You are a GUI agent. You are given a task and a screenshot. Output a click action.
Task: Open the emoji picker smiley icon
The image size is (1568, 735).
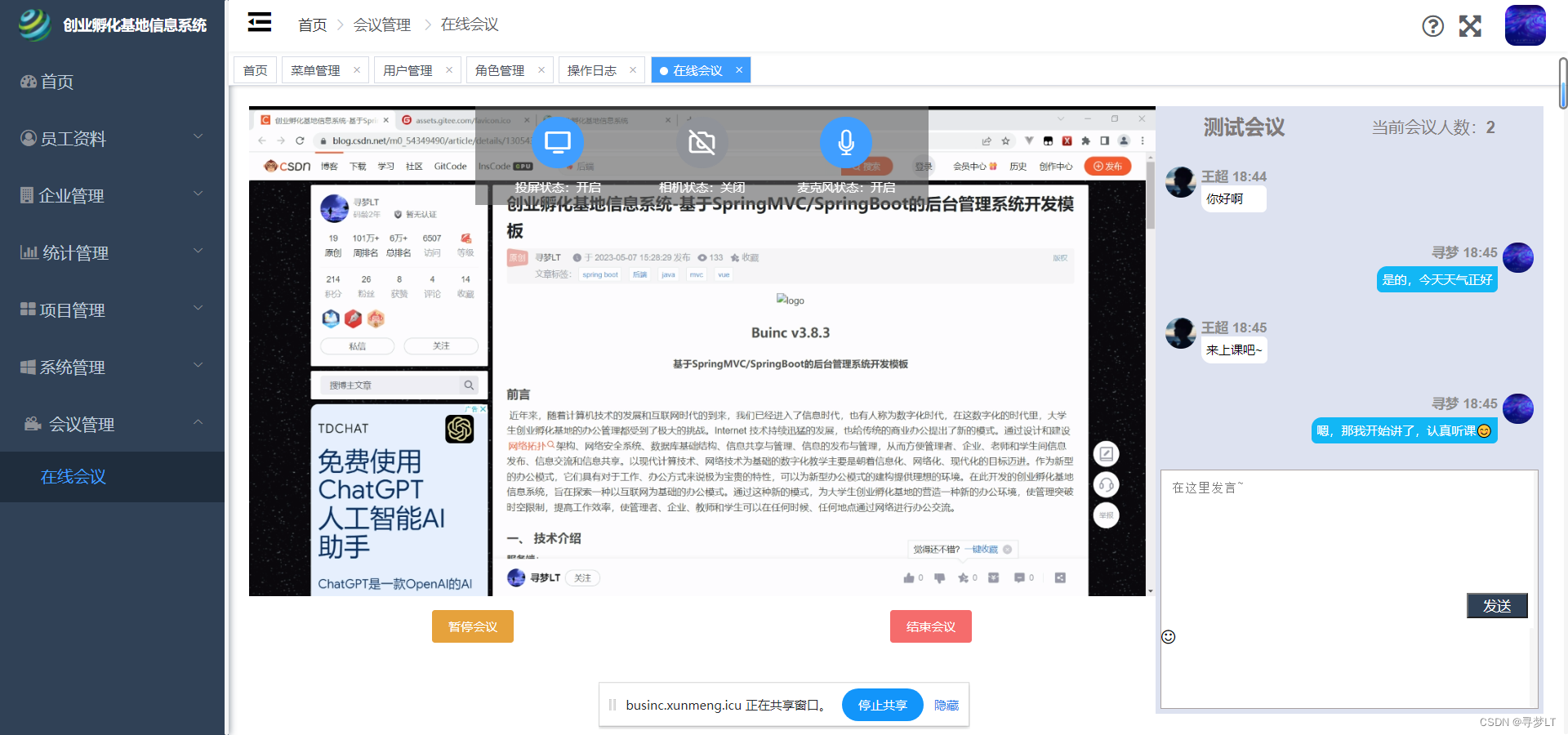coord(1169,637)
